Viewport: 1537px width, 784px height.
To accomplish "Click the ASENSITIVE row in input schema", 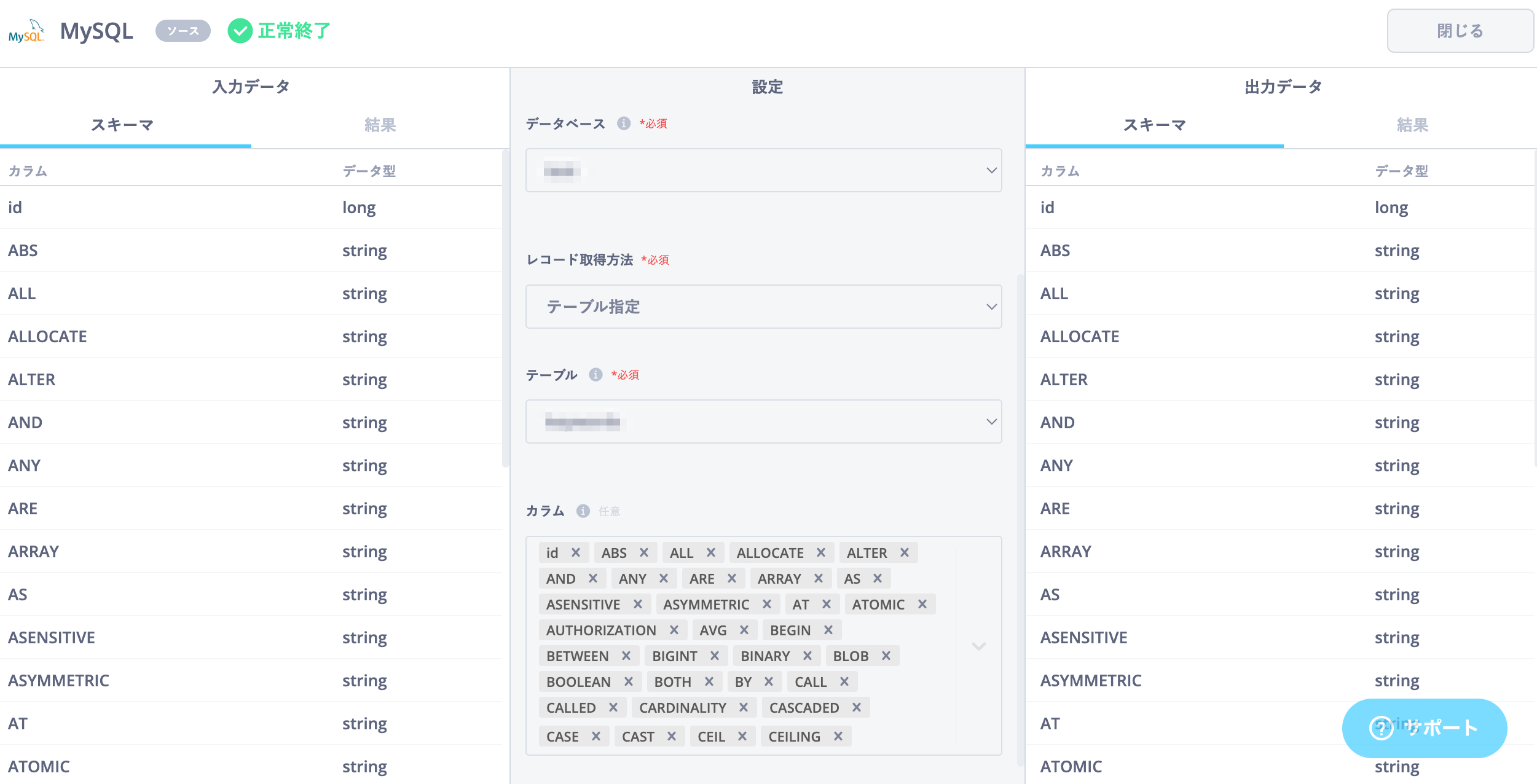I will pyautogui.click(x=251, y=637).
